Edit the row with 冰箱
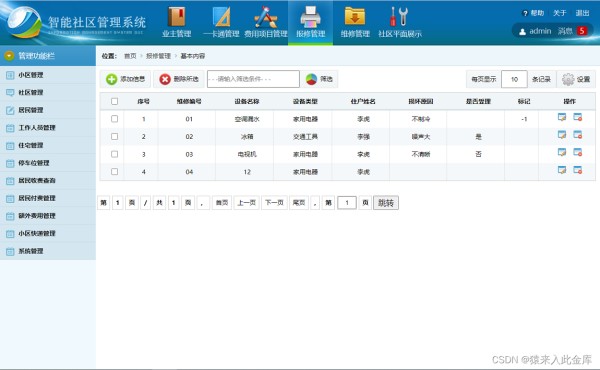Screen dimensions: 600x370 click(562, 135)
